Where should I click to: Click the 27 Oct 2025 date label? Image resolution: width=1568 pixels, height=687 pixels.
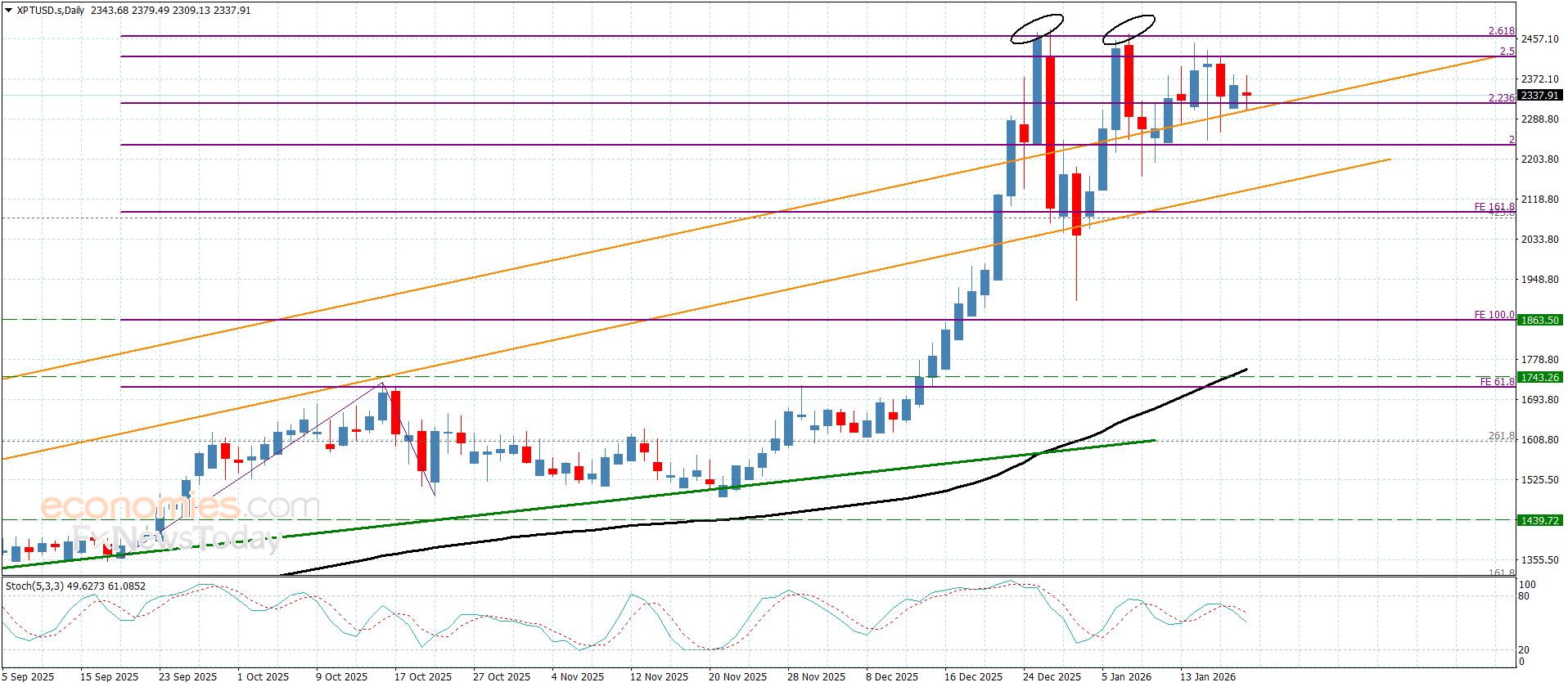[x=502, y=677]
